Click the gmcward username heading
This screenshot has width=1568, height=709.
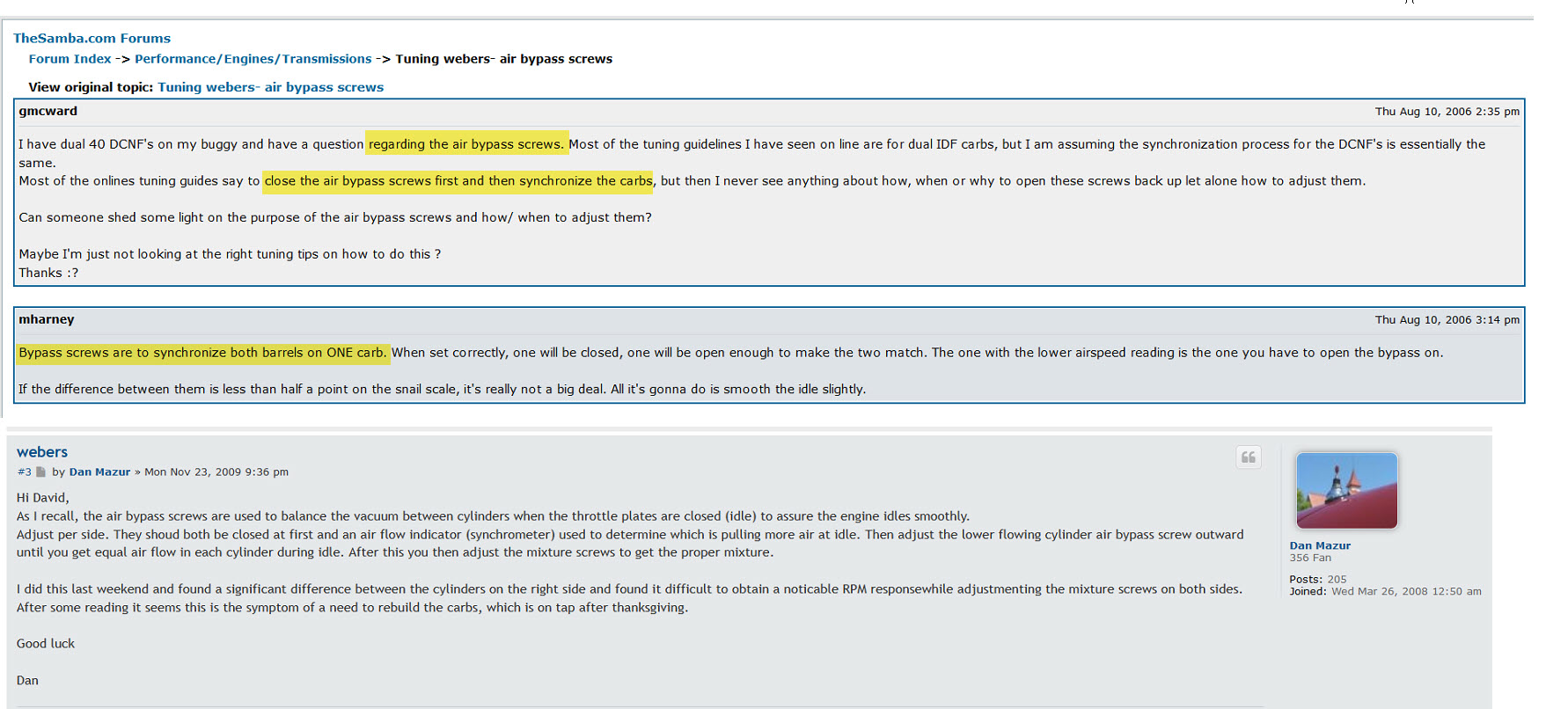point(48,111)
